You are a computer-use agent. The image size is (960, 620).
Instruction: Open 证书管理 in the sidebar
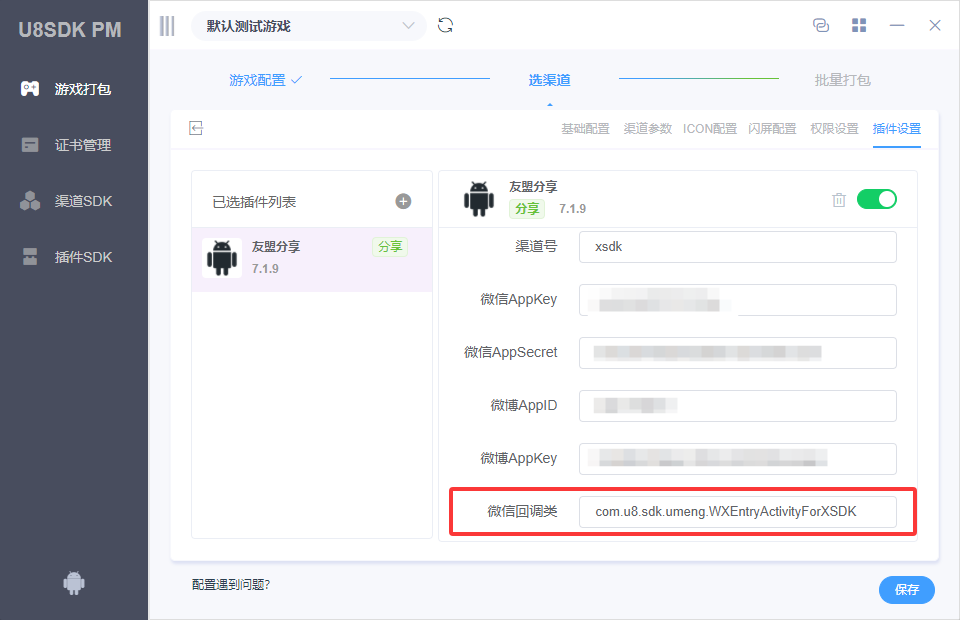(82, 145)
